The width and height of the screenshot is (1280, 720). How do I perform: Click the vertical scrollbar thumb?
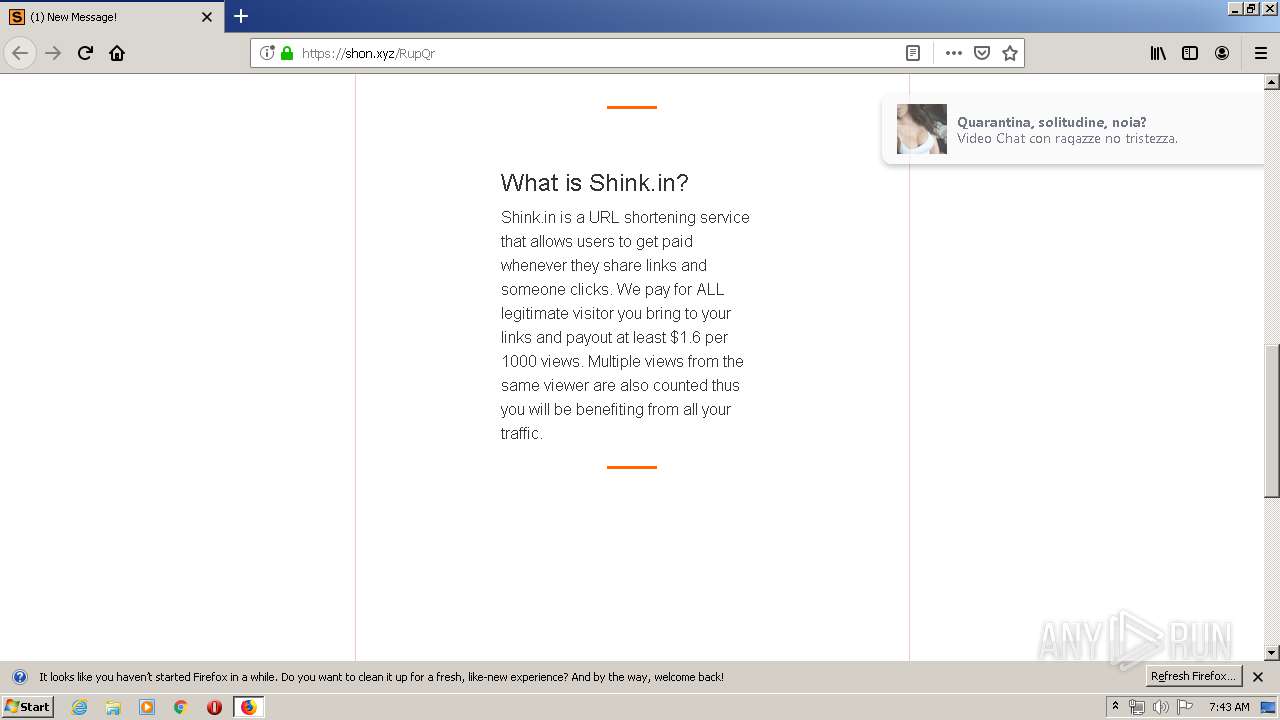pos(1272,421)
